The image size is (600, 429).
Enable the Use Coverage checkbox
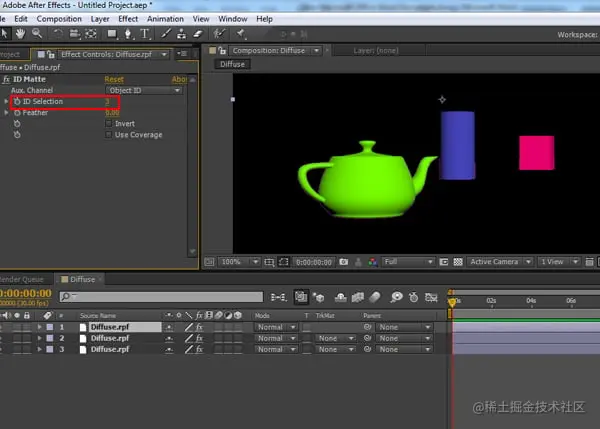click(109, 135)
